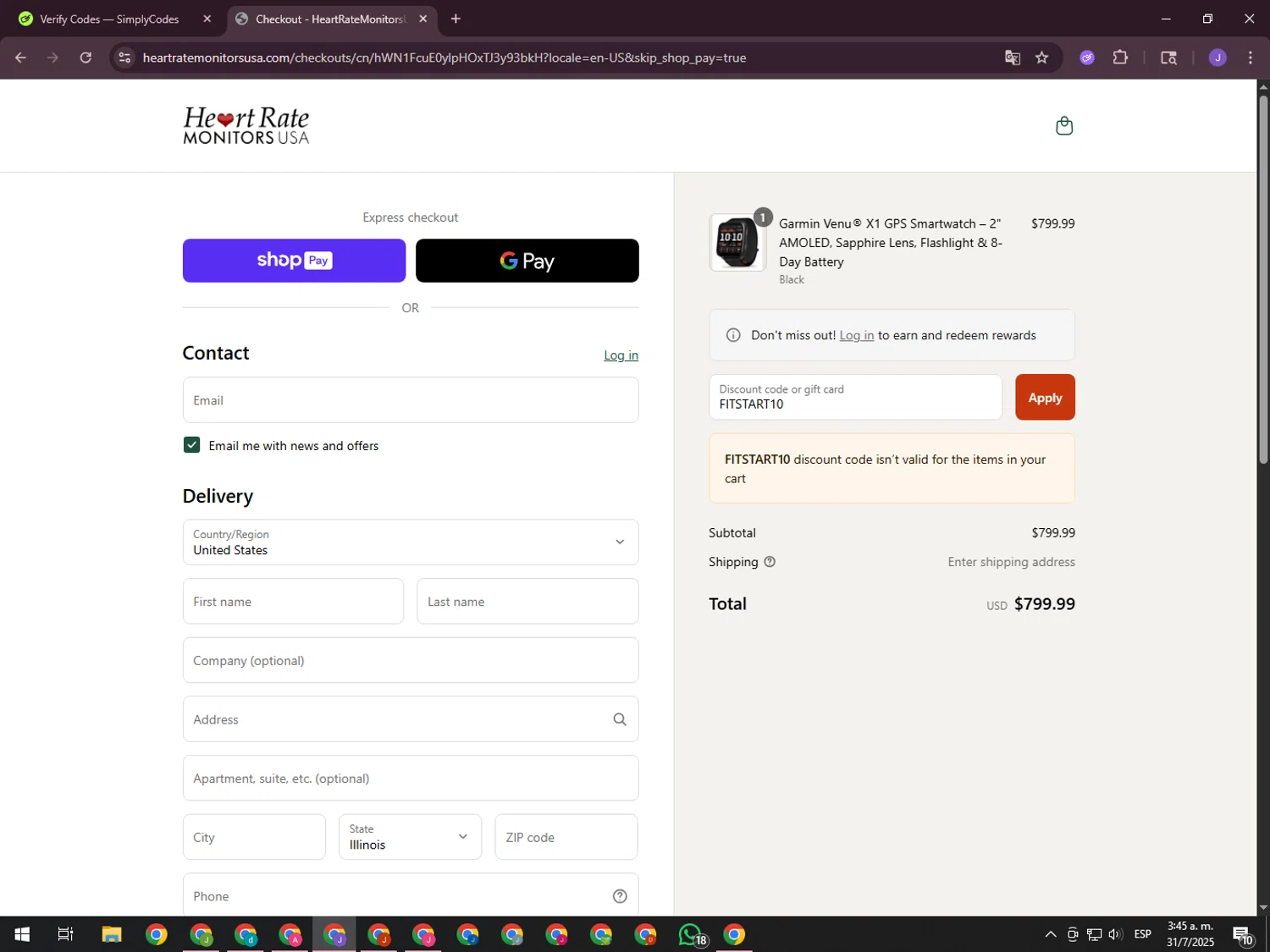Uncheck Email me with news and offers
The width and height of the screenshot is (1270, 952).
tap(191, 445)
